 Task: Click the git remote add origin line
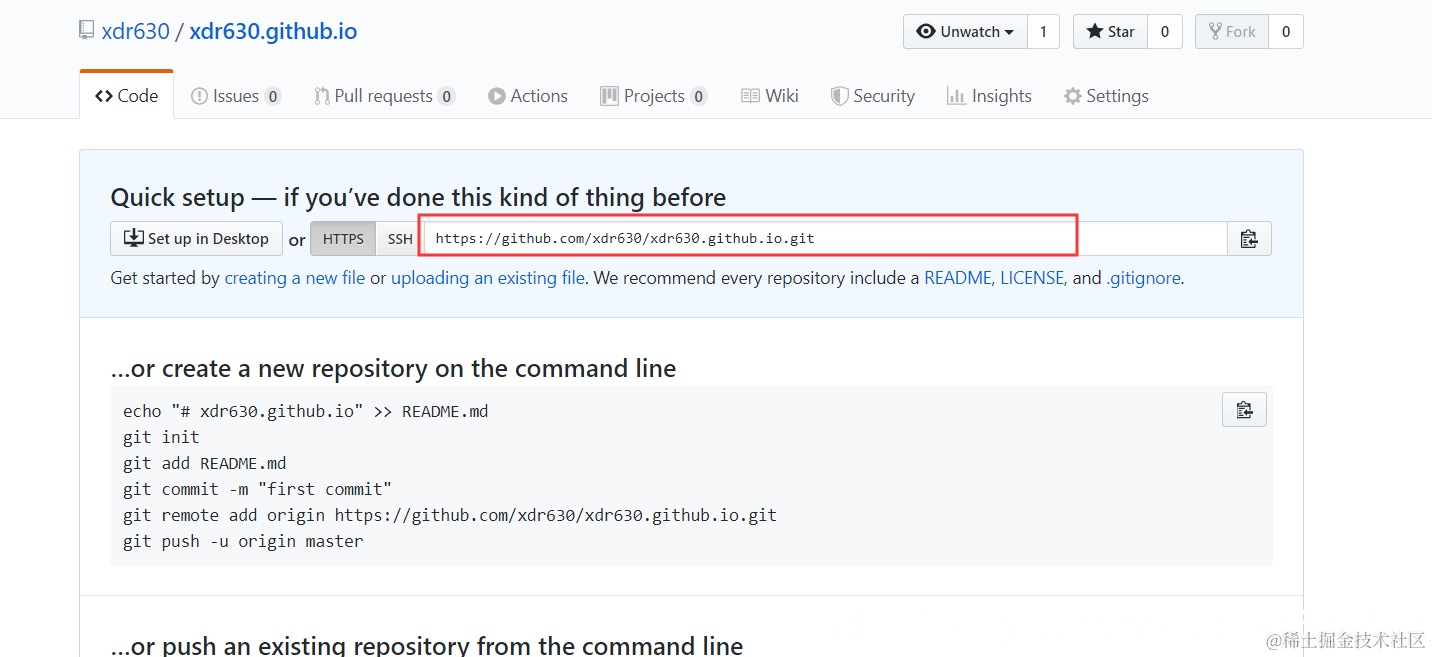(450, 515)
